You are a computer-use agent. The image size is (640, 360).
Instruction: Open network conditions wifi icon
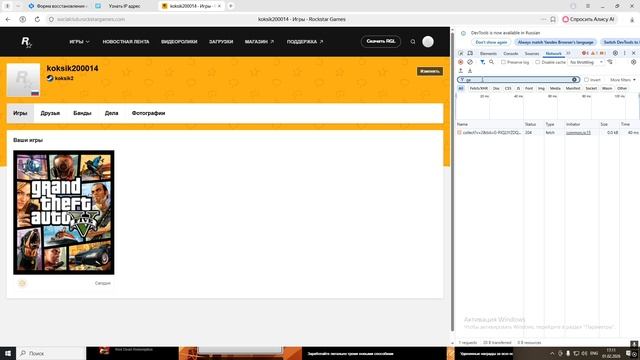pyautogui.click(x=610, y=62)
